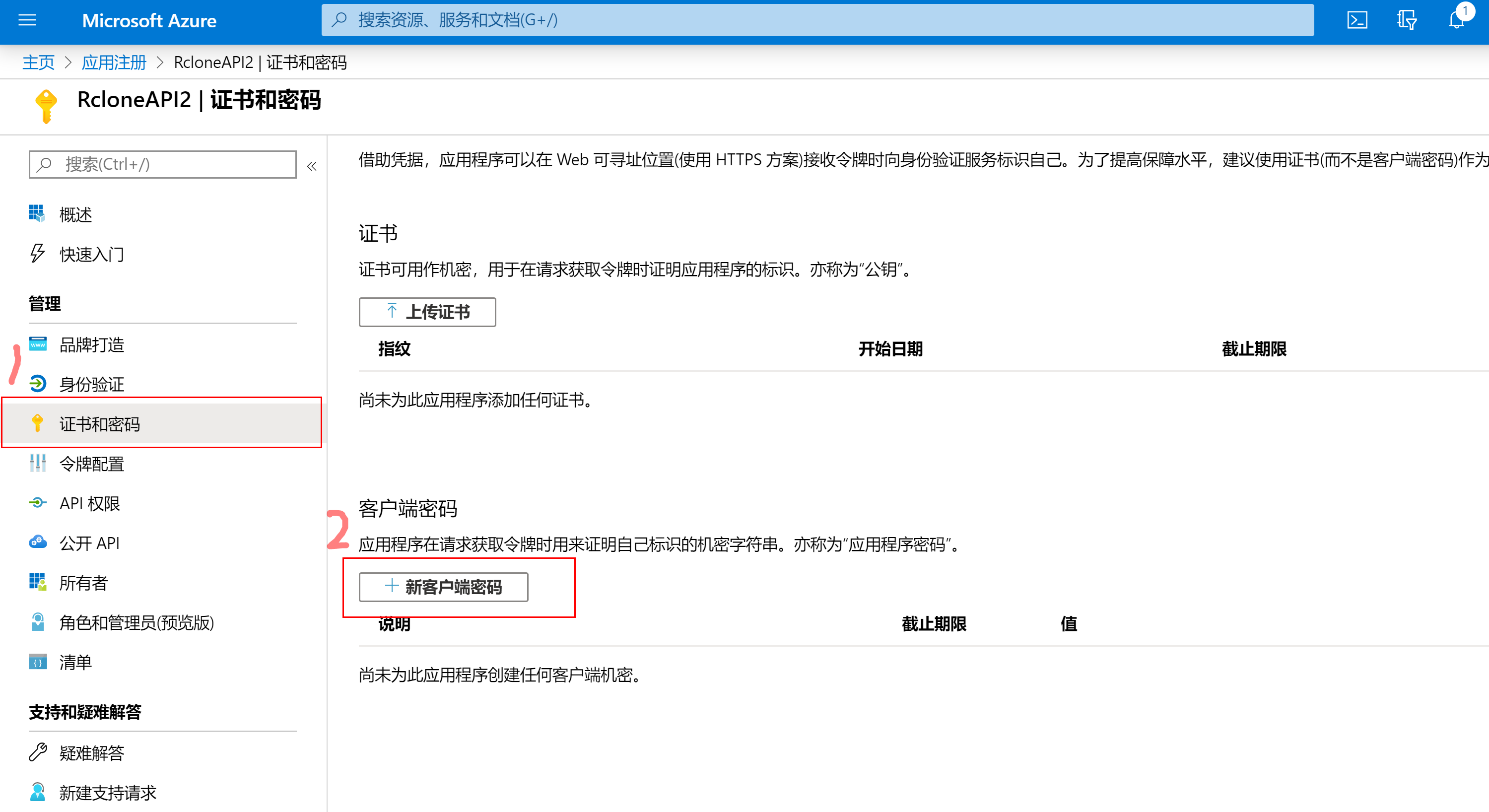The height and width of the screenshot is (812, 1489).
Task: Click the API 权限 icon
Action: 38,503
